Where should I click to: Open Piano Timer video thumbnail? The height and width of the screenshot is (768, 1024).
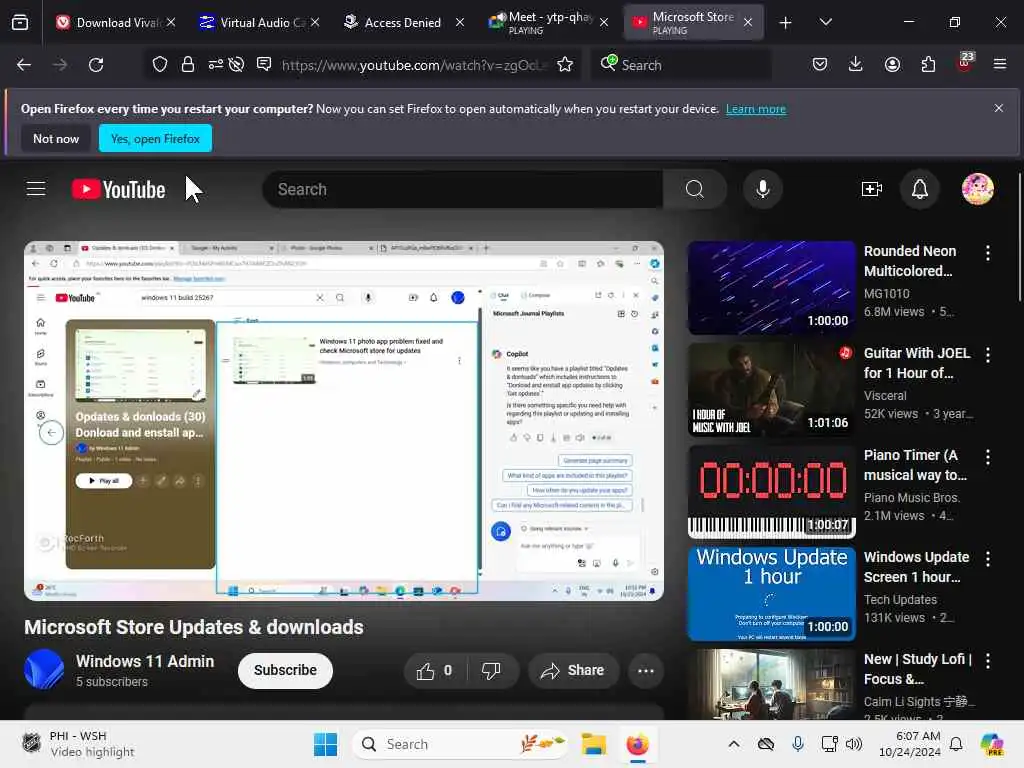point(771,492)
